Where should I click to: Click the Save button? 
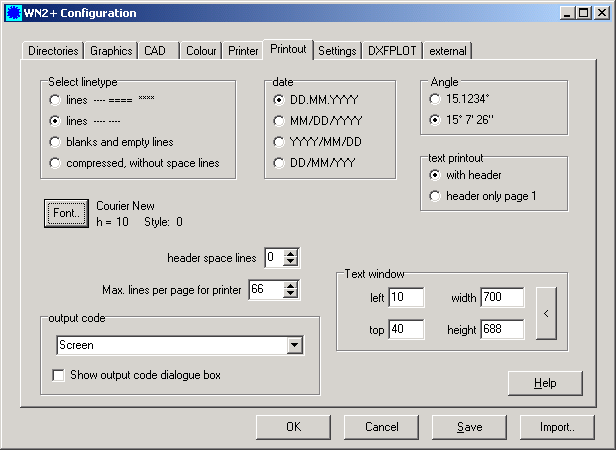point(469,427)
